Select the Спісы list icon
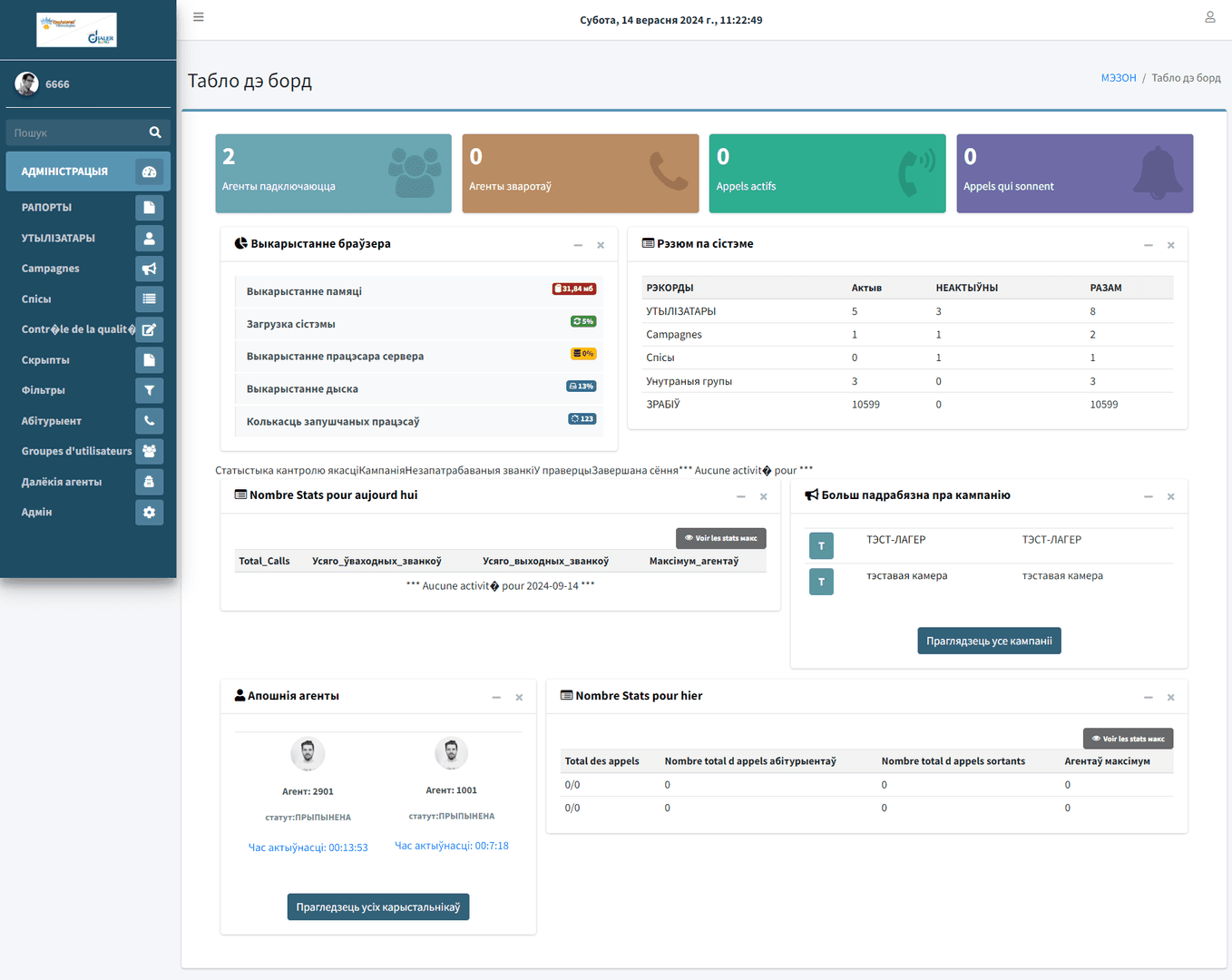This screenshot has width=1232, height=980. tap(149, 299)
